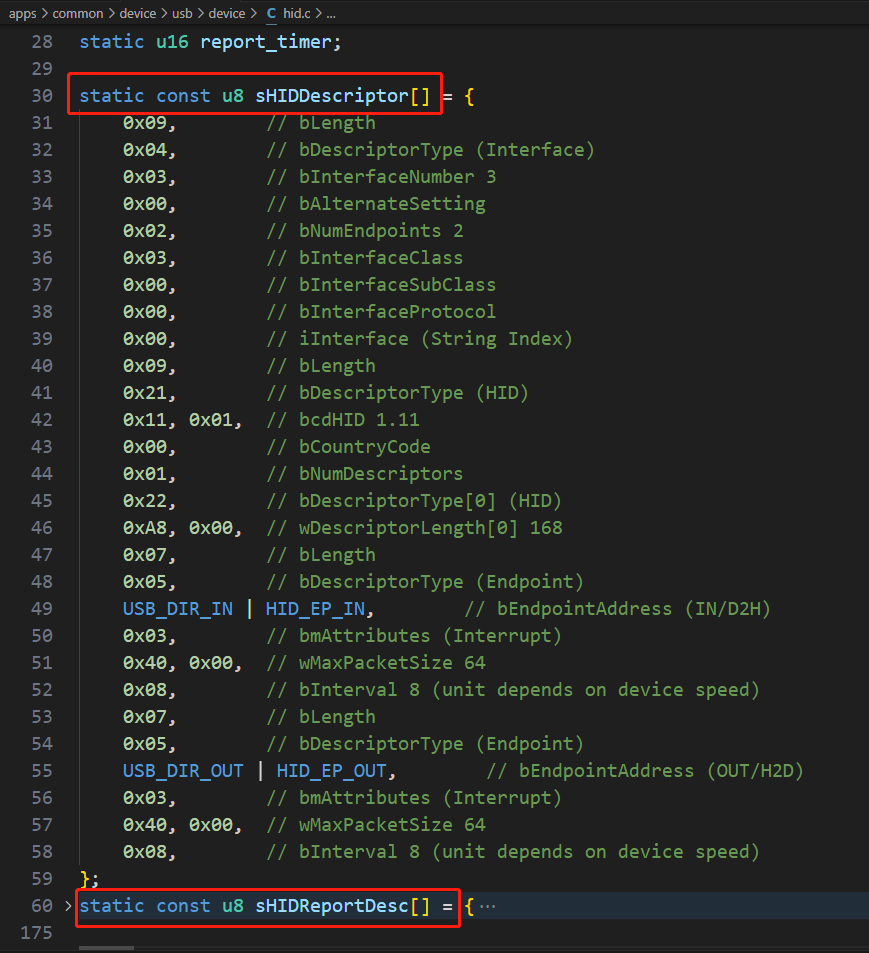Click the bcdHID 1.11 comment
This screenshot has height=953, width=869.
click(343, 420)
